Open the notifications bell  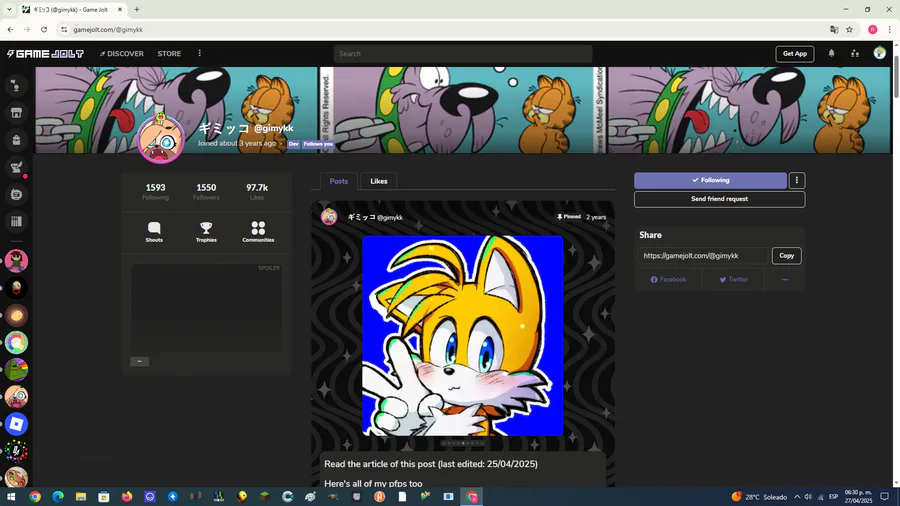click(831, 53)
